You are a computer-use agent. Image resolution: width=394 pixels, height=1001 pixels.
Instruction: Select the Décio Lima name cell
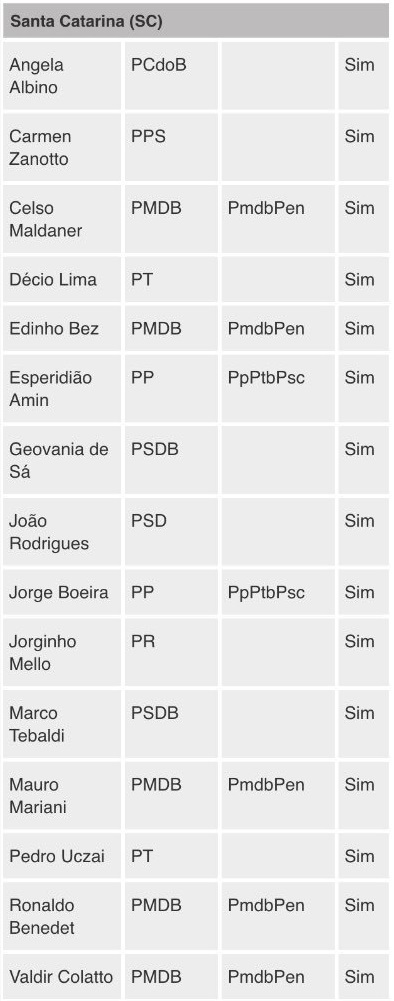[62, 280]
